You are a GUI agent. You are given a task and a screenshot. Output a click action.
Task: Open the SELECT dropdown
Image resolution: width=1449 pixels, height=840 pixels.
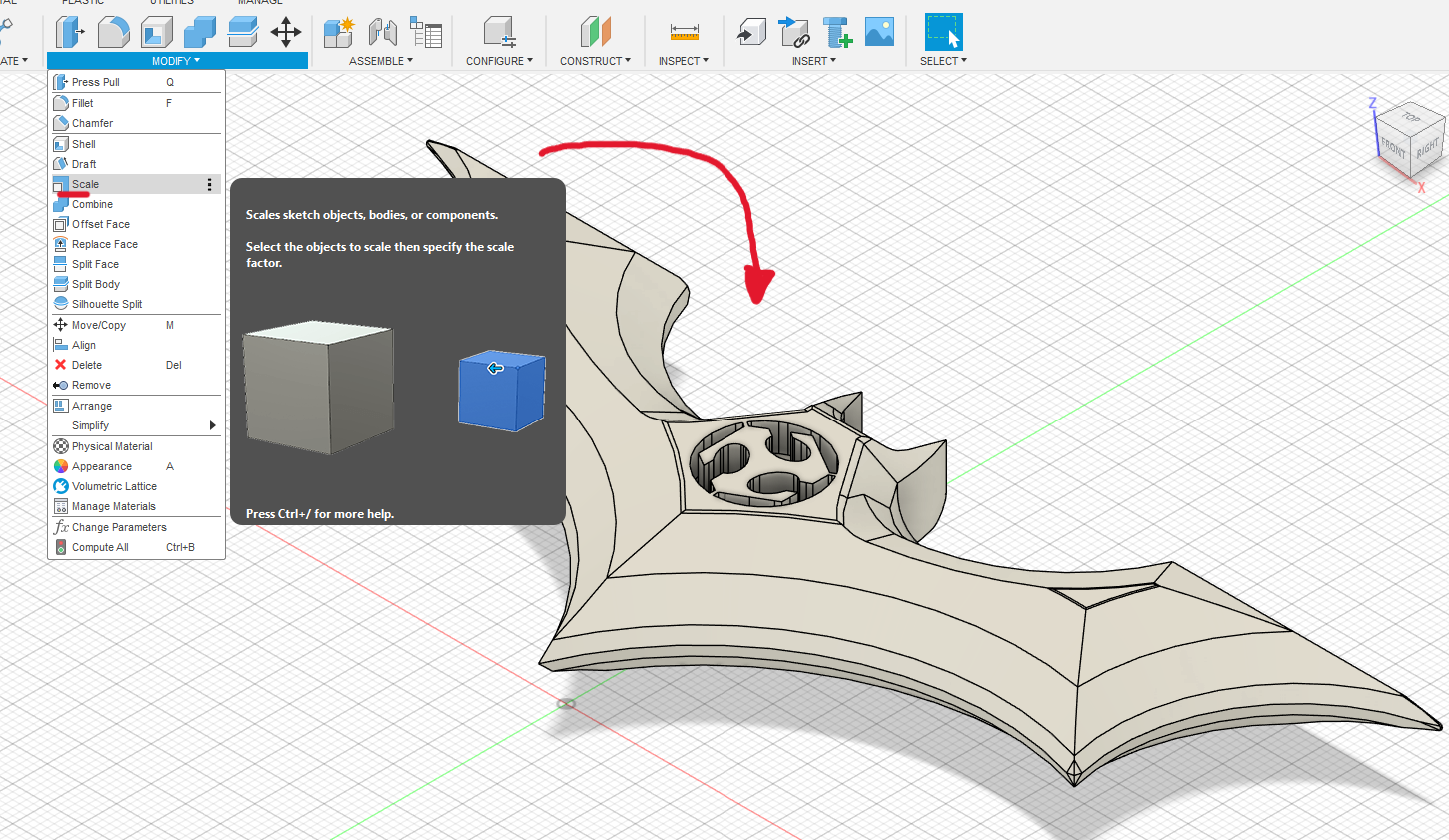coord(943,61)
